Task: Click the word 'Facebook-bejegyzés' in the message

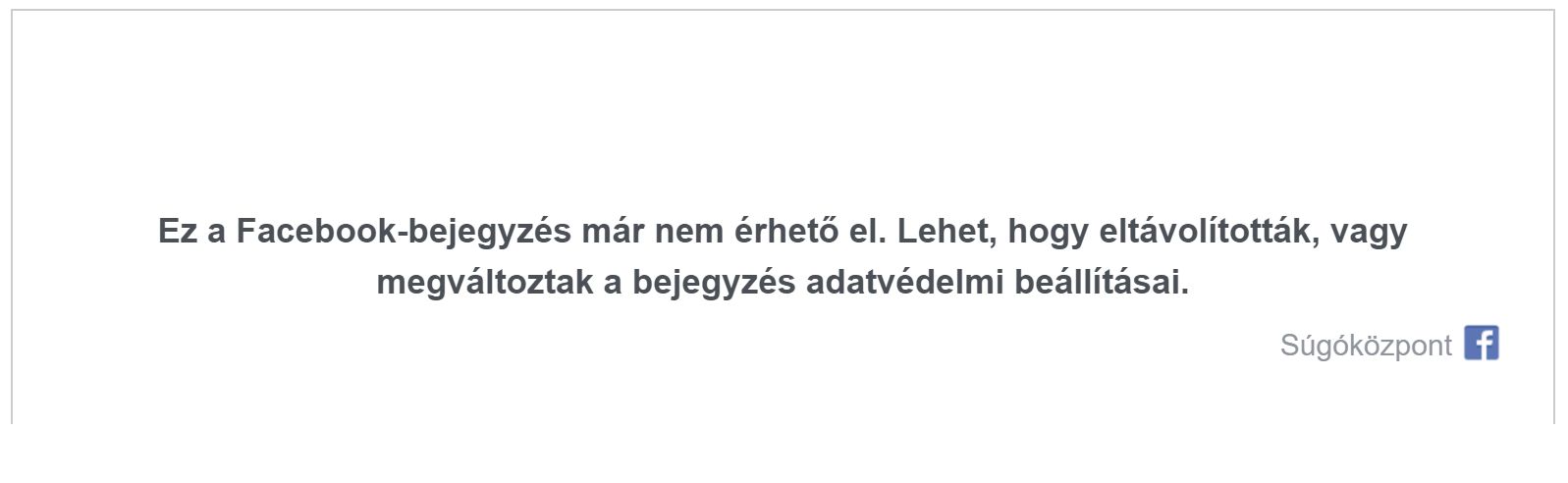Action: pos(404,233)
